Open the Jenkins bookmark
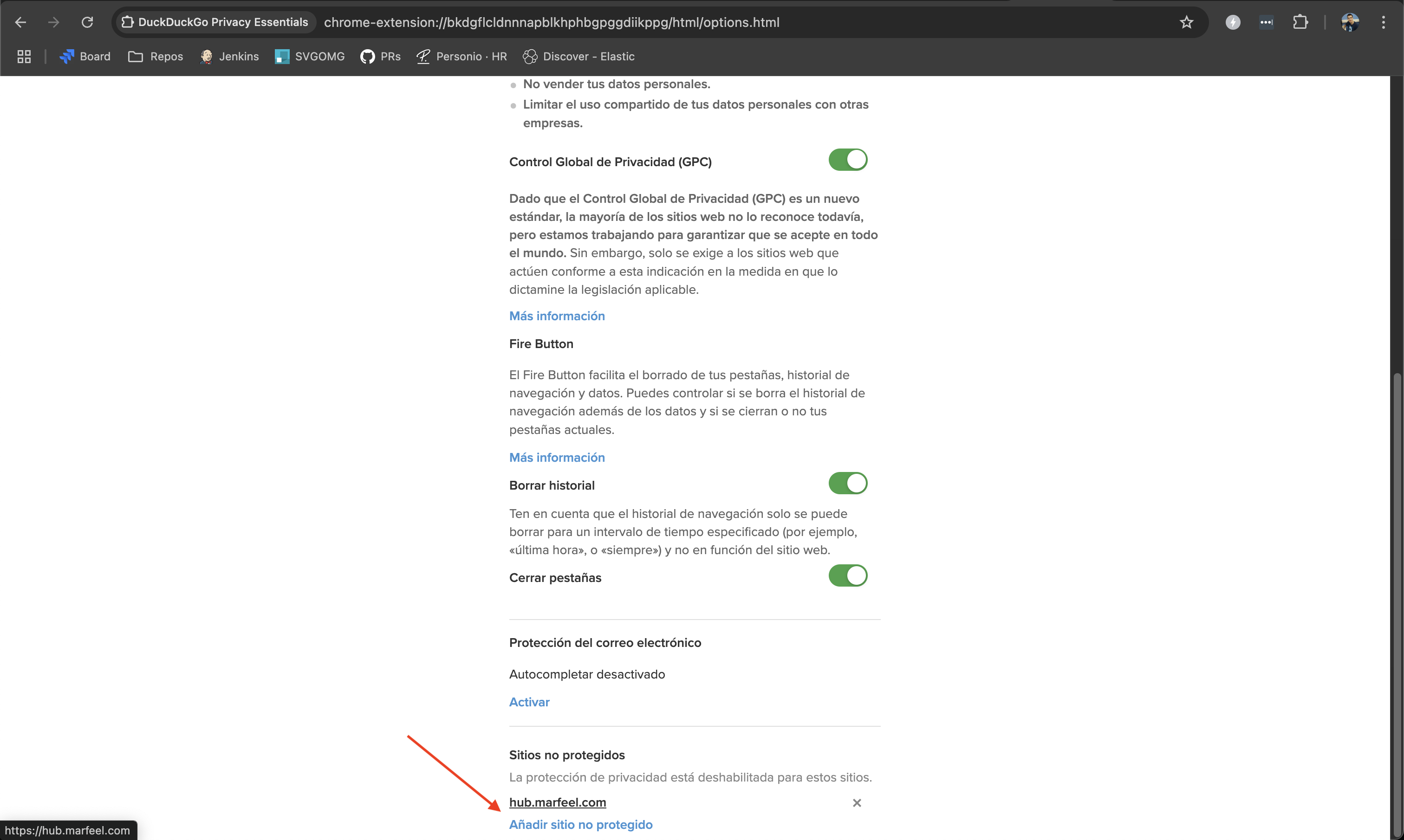 229,57
